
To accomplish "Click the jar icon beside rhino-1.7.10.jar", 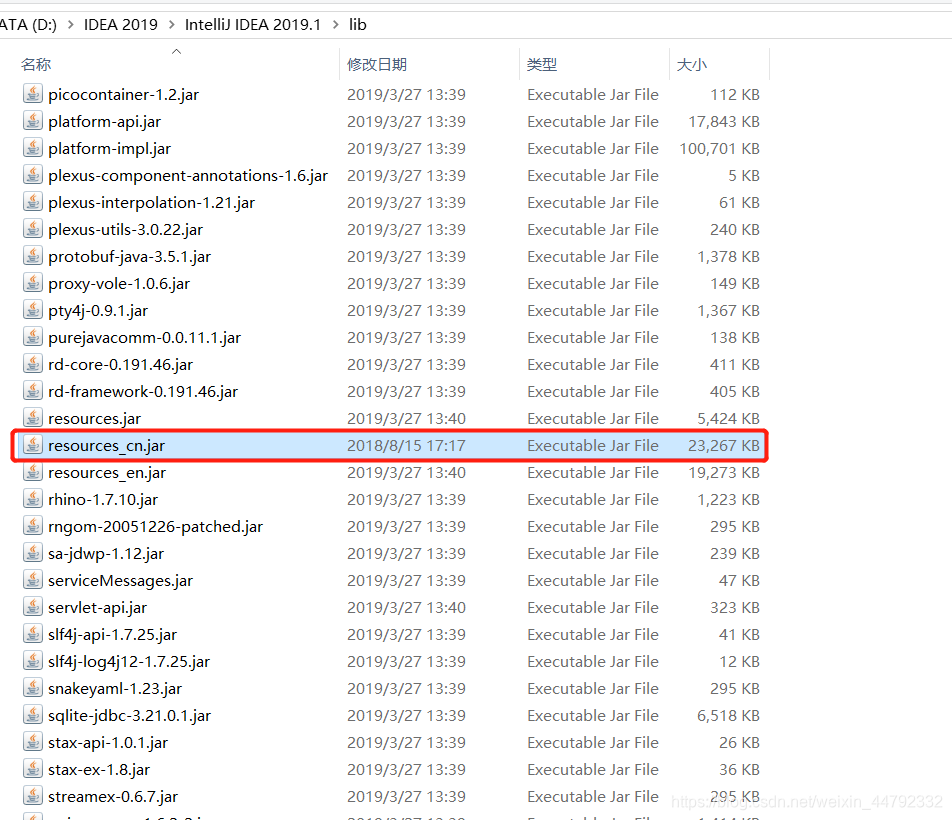I will [33, 500].
